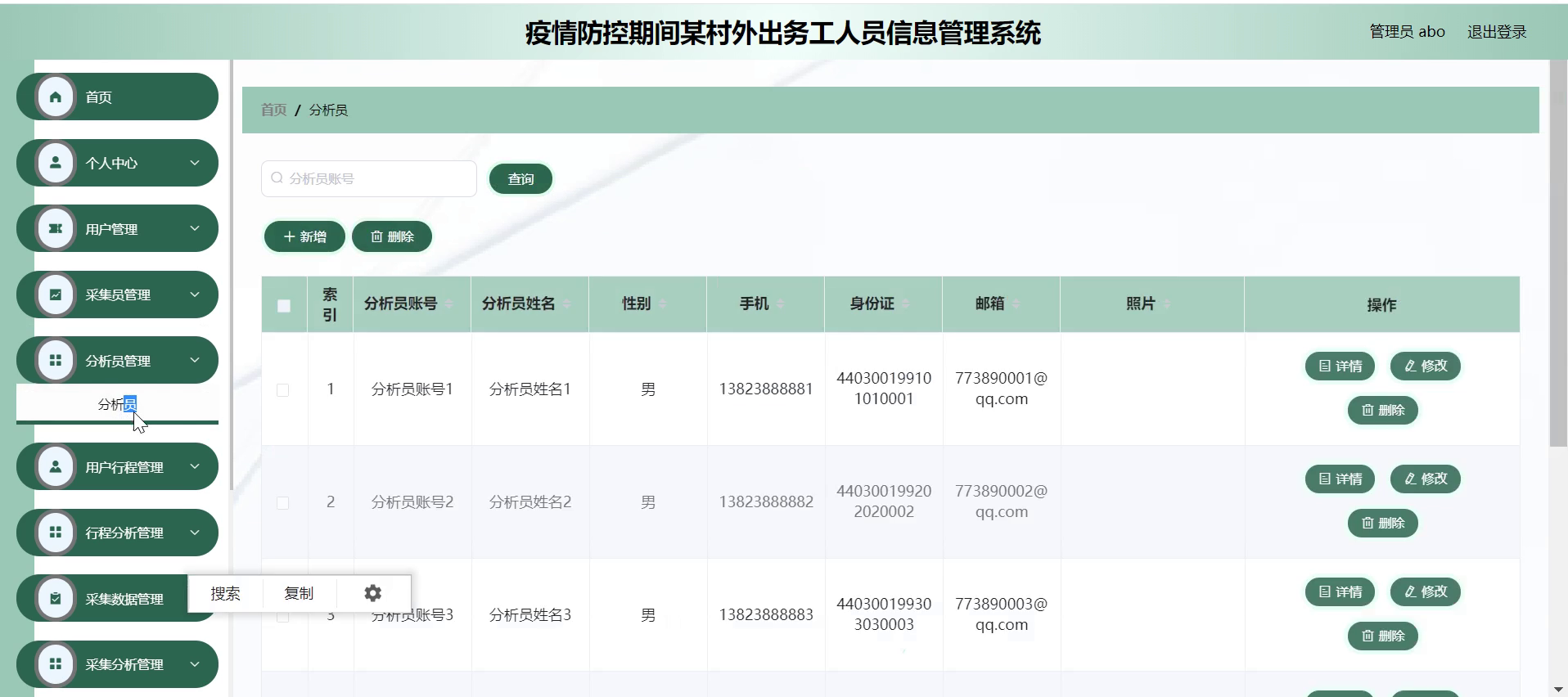
Task: Click the person icon beside 个人中心
Action: 56,162
